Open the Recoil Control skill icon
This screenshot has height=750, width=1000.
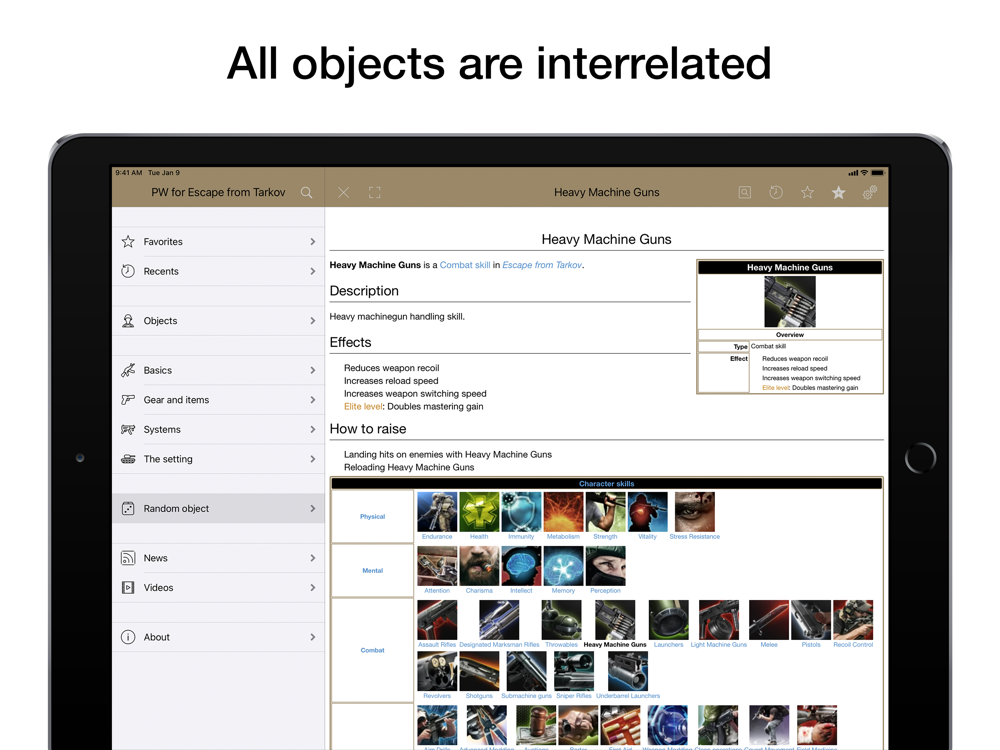pyautogui.click(x=853, y=620)
